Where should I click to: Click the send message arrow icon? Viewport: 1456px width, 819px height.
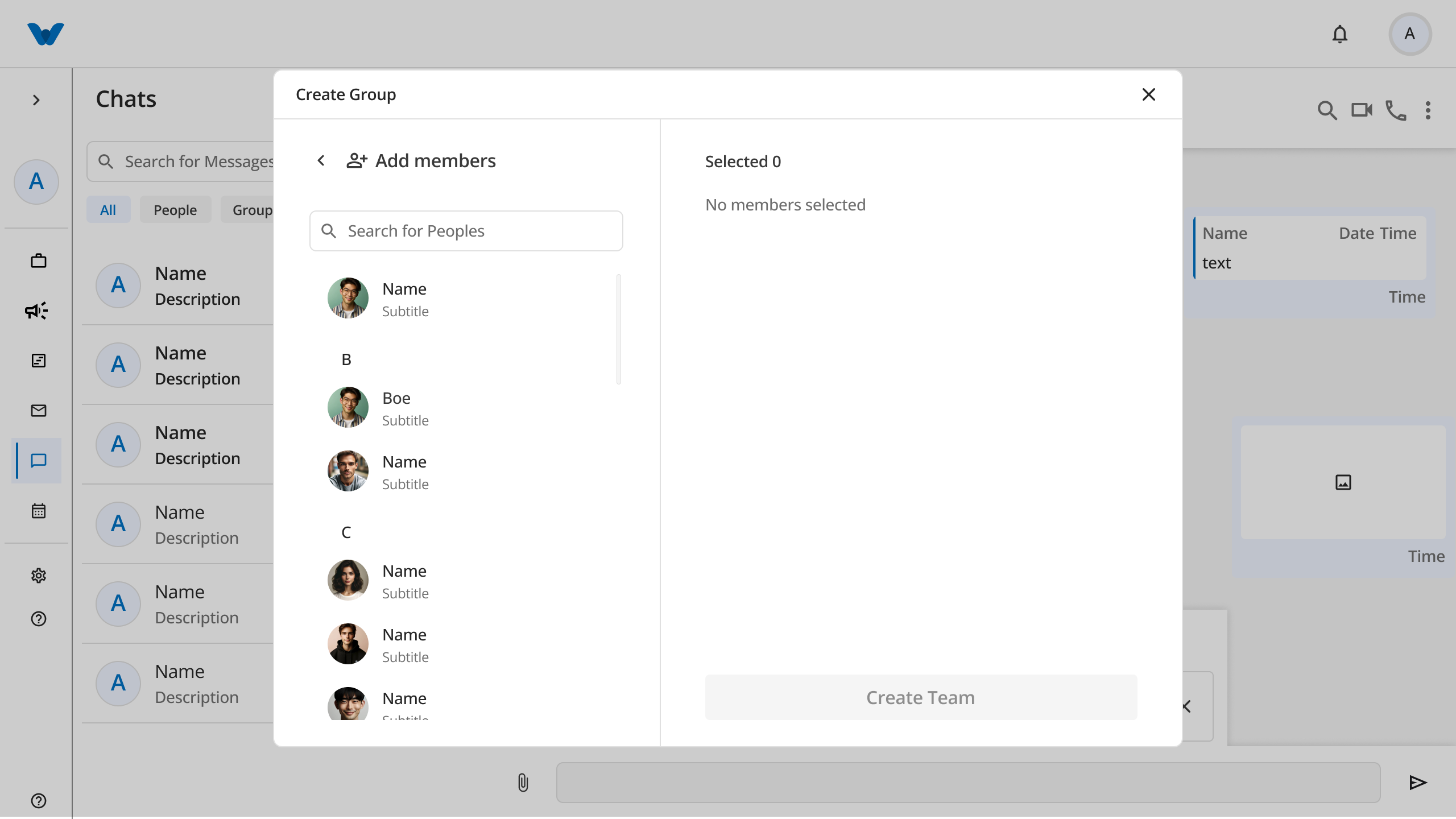point(1418,783)
